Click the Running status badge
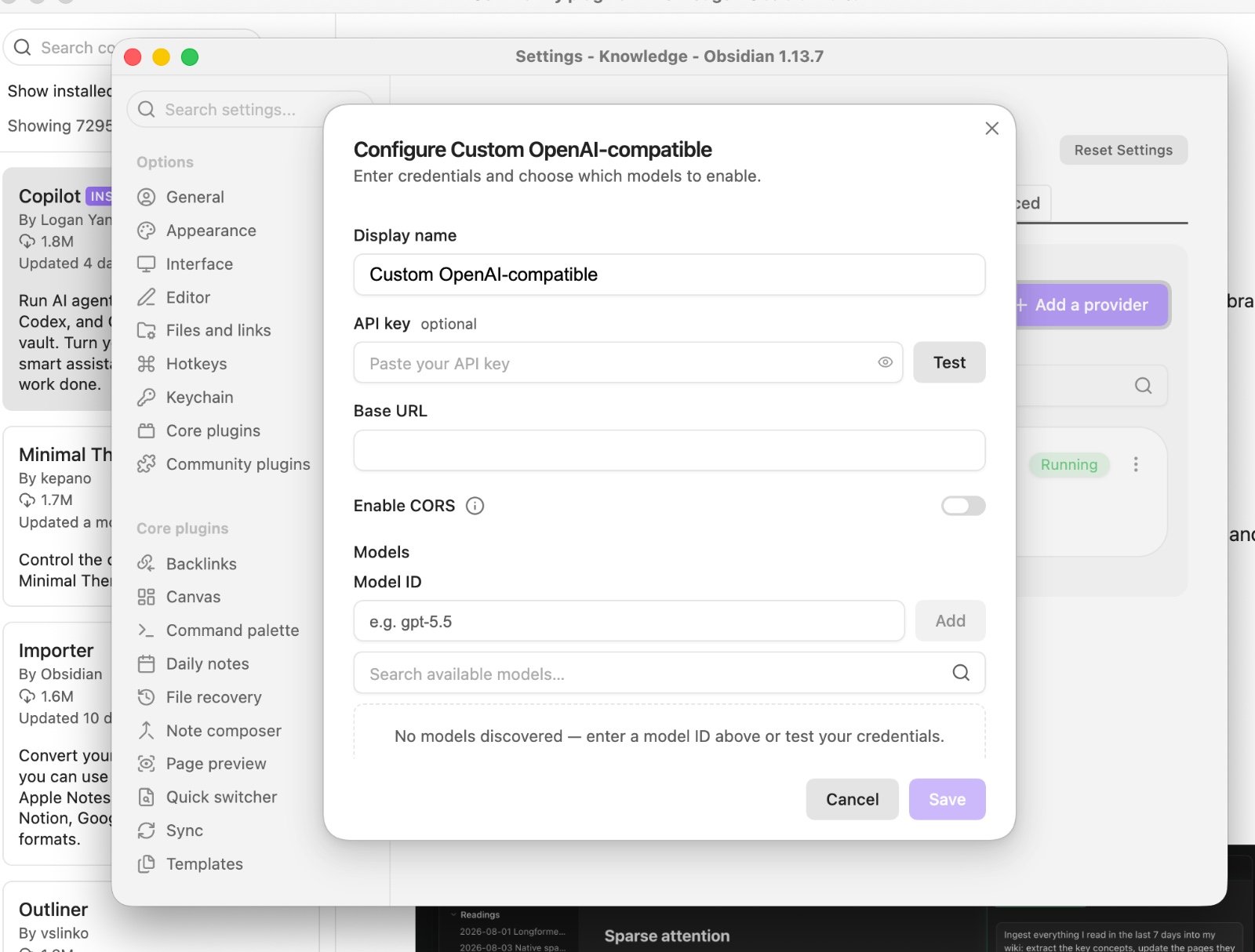The height and width of the screenshot is (952, 1255). (x=1068, y=464)
